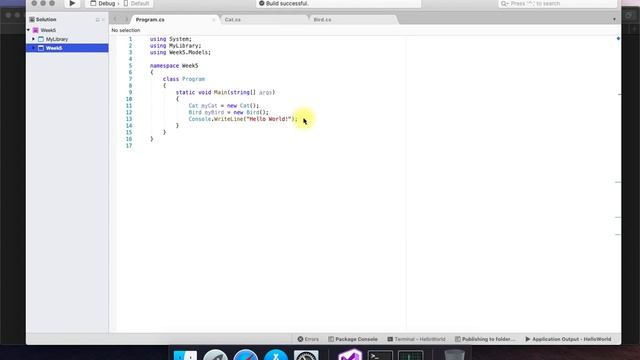The image size is (640, 360).
Task: Close the Solution pad with its x
Action: coord(103,20)
